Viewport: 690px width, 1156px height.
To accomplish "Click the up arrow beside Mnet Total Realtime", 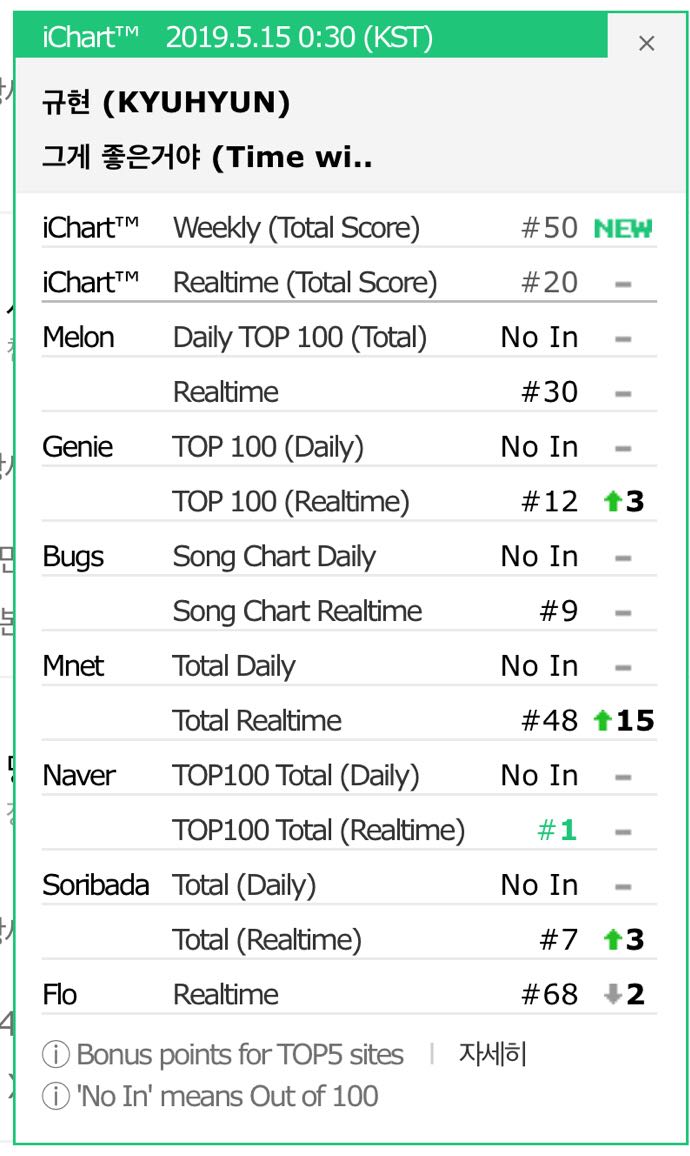I will coord(602,721).
